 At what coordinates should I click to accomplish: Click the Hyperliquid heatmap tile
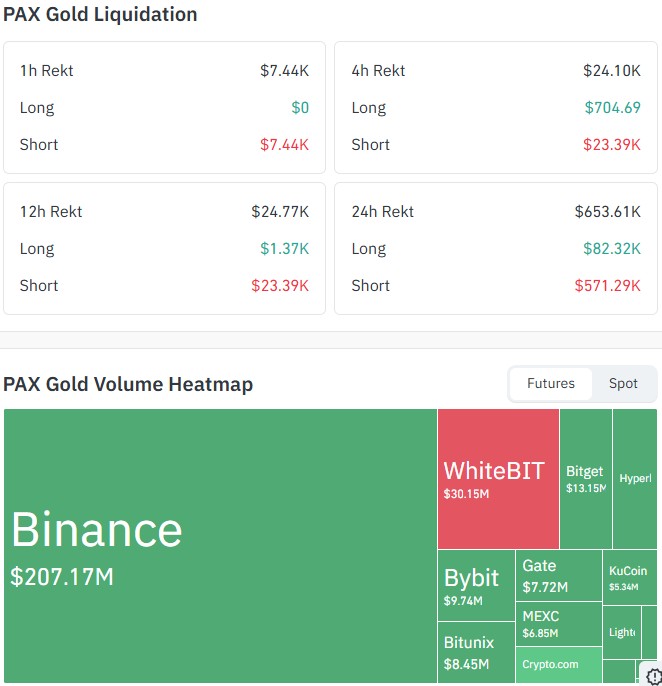tap(635, 479)
